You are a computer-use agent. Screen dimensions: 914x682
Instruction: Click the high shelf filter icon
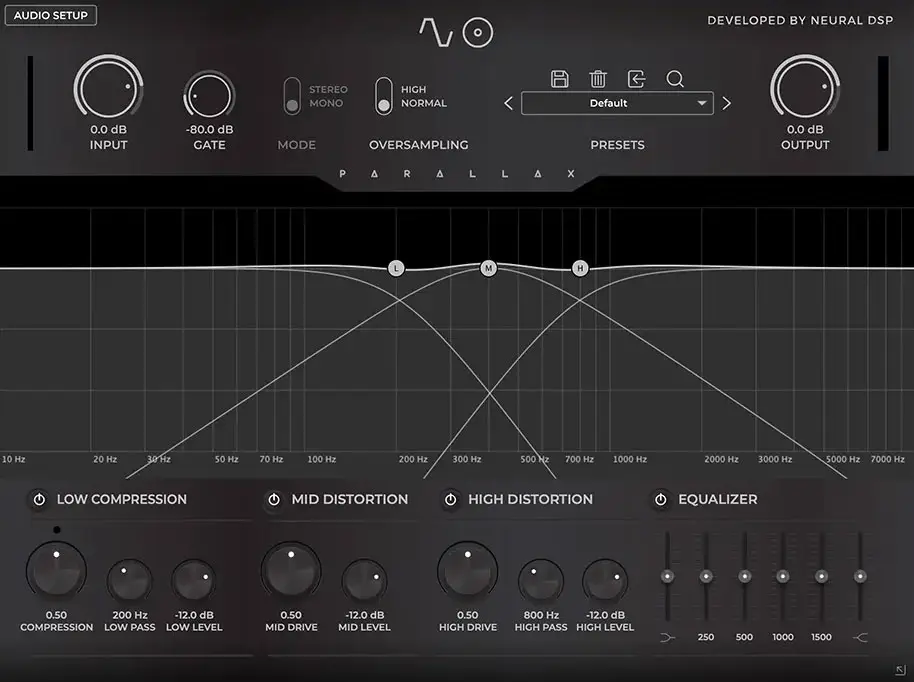pyautogui.click(x=860, y=638)
